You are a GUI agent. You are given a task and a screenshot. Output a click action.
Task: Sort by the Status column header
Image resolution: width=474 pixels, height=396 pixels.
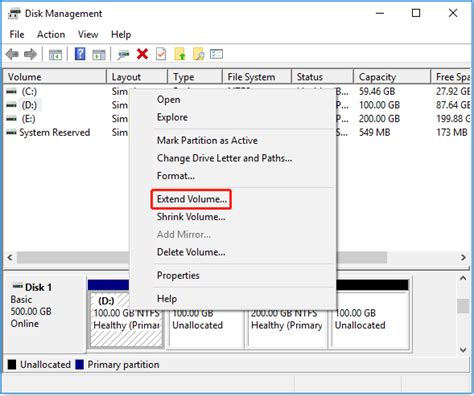pos(322,77)
